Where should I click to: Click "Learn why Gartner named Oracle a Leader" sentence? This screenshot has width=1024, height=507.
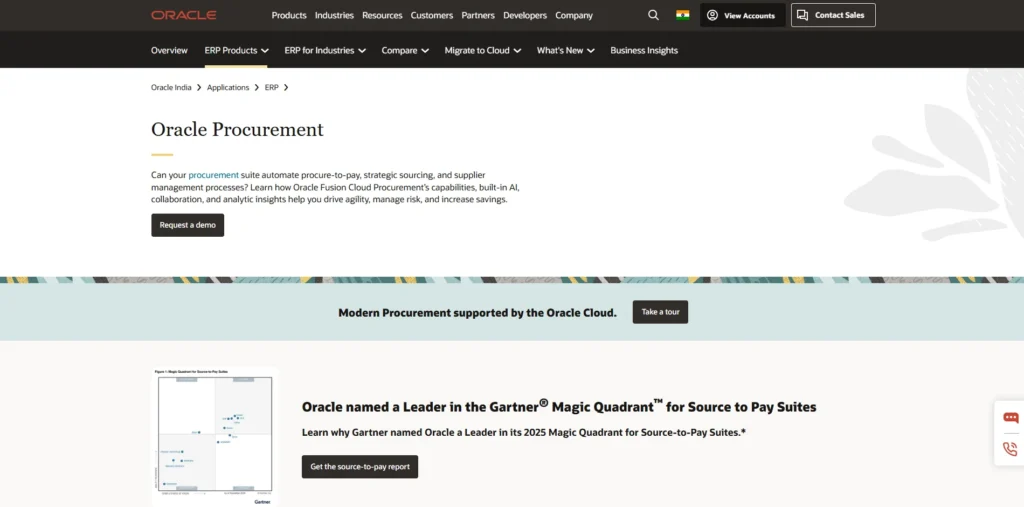(x=524, y=432)
